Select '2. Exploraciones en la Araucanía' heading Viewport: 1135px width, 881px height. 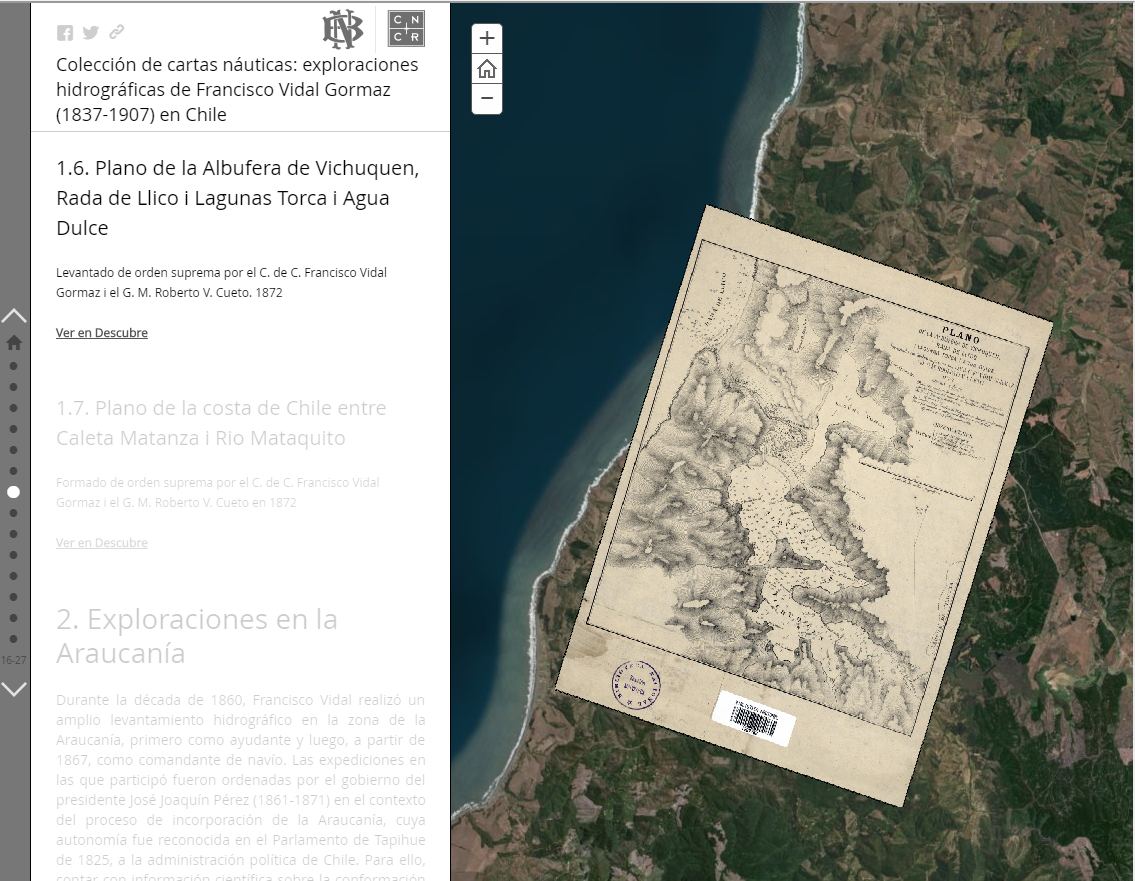197,636
